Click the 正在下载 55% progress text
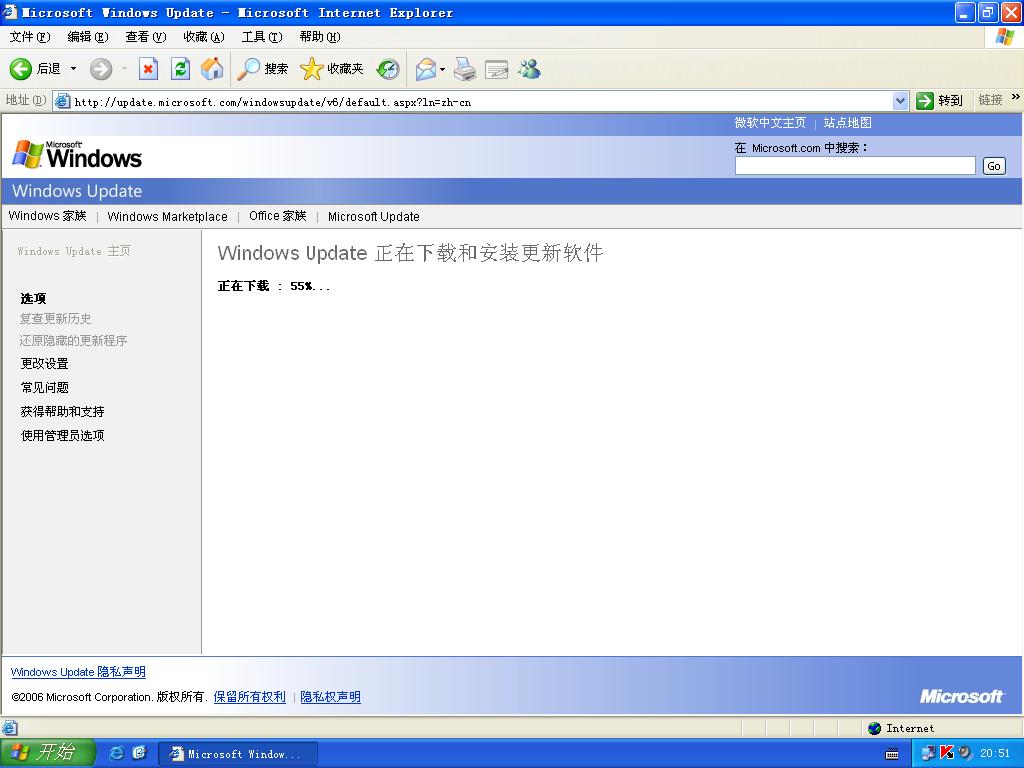Image resolution: width=1024 pixels, height=768 pixels. tap(274, 286)
